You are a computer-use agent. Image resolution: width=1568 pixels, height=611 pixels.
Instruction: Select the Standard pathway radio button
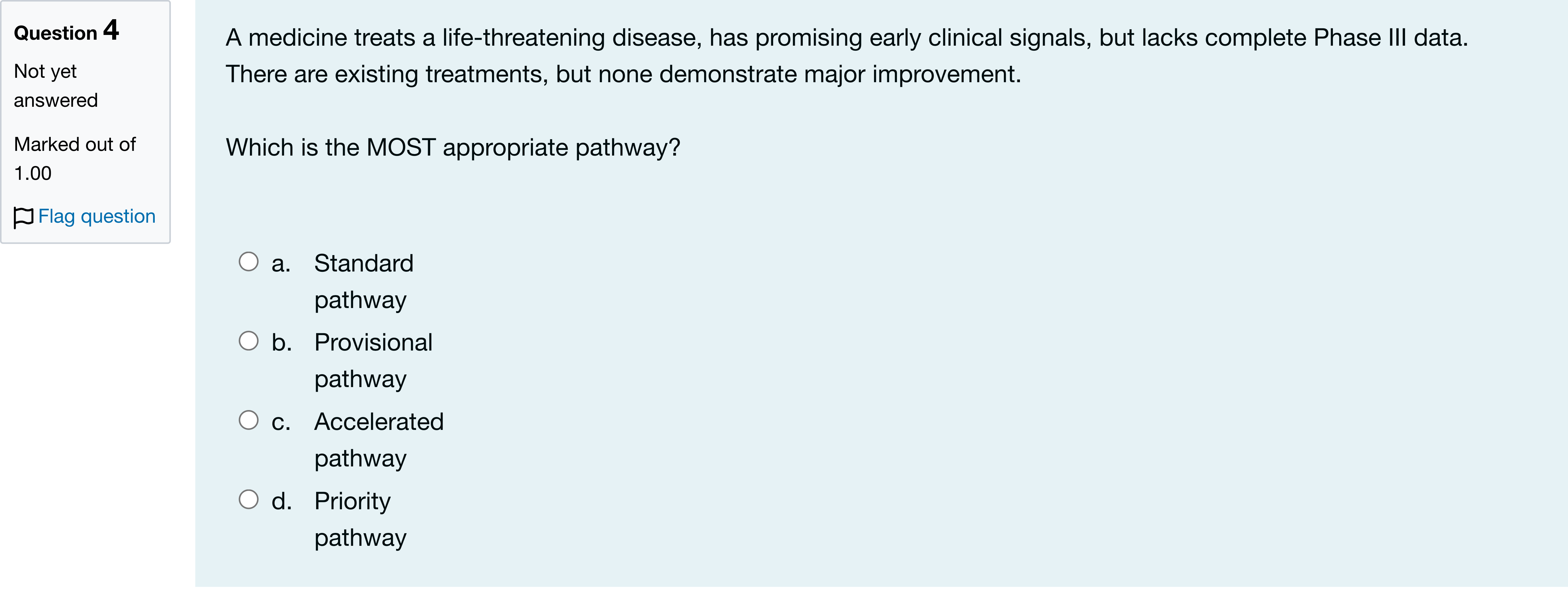tap(248, 262)
